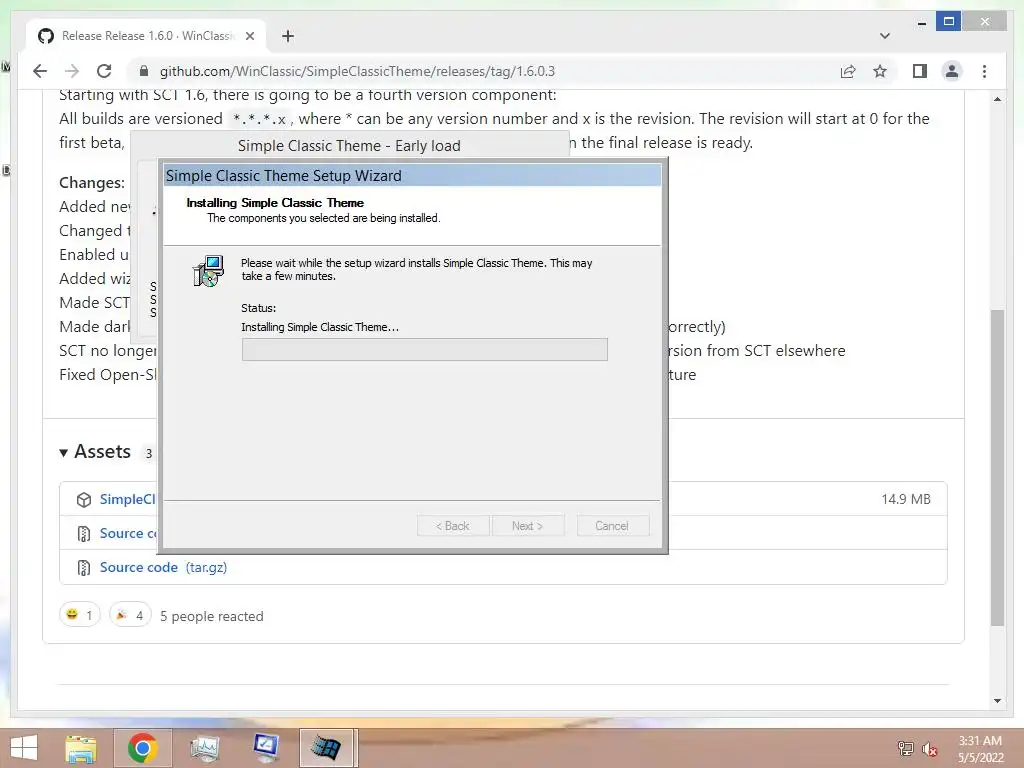Bookmark this page with the star icon
Image resolution: width=1024 pixels, height=768 pixels.
880,71
